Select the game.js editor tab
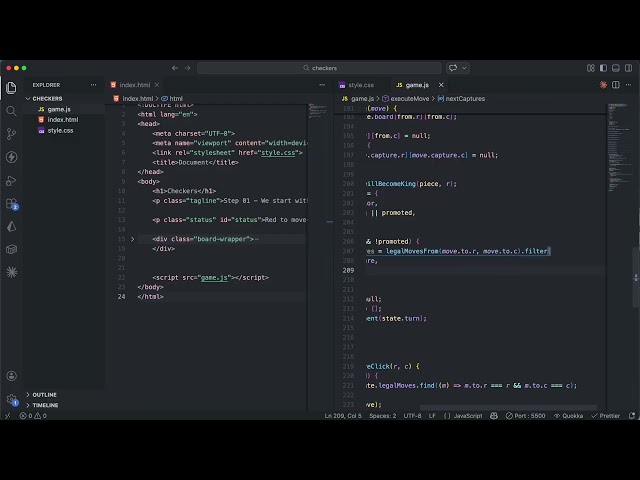 (x=417, y=85)
